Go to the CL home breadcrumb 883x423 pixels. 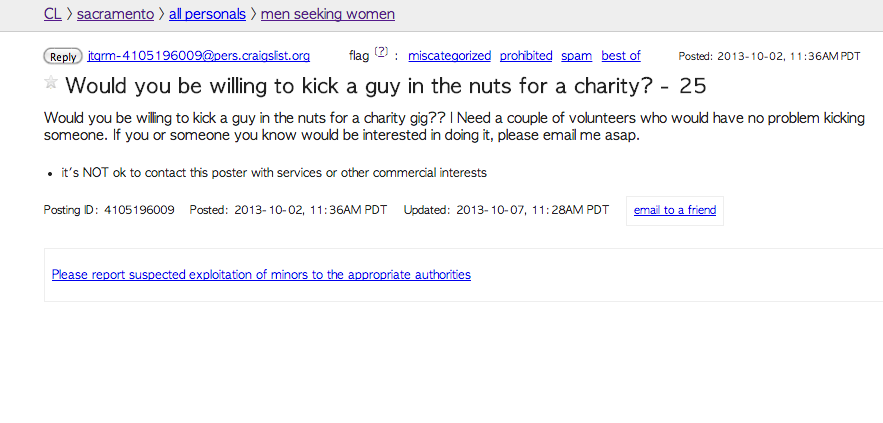click(x=53, y=14)
